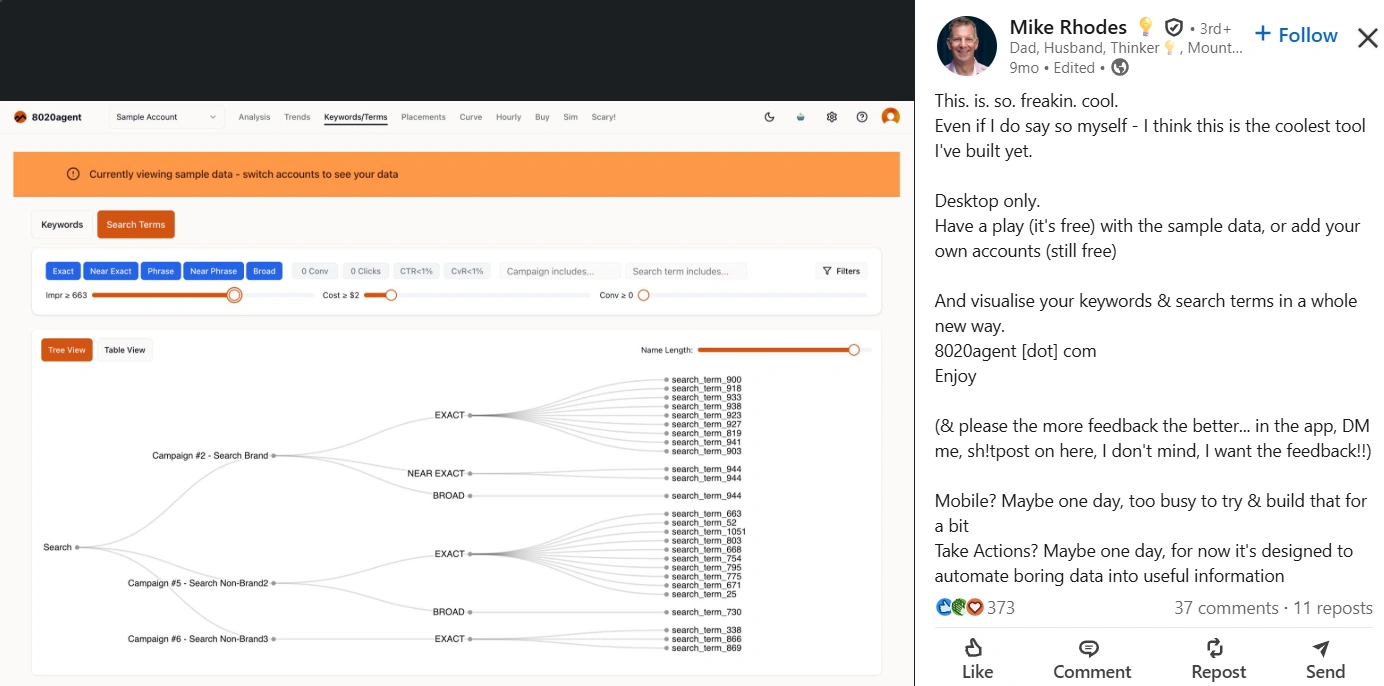Image resolution: width=1384 pixels, height=686 pixels.
Task: Click the Comment speech bubble icon
Action: tap(1090, 648)
